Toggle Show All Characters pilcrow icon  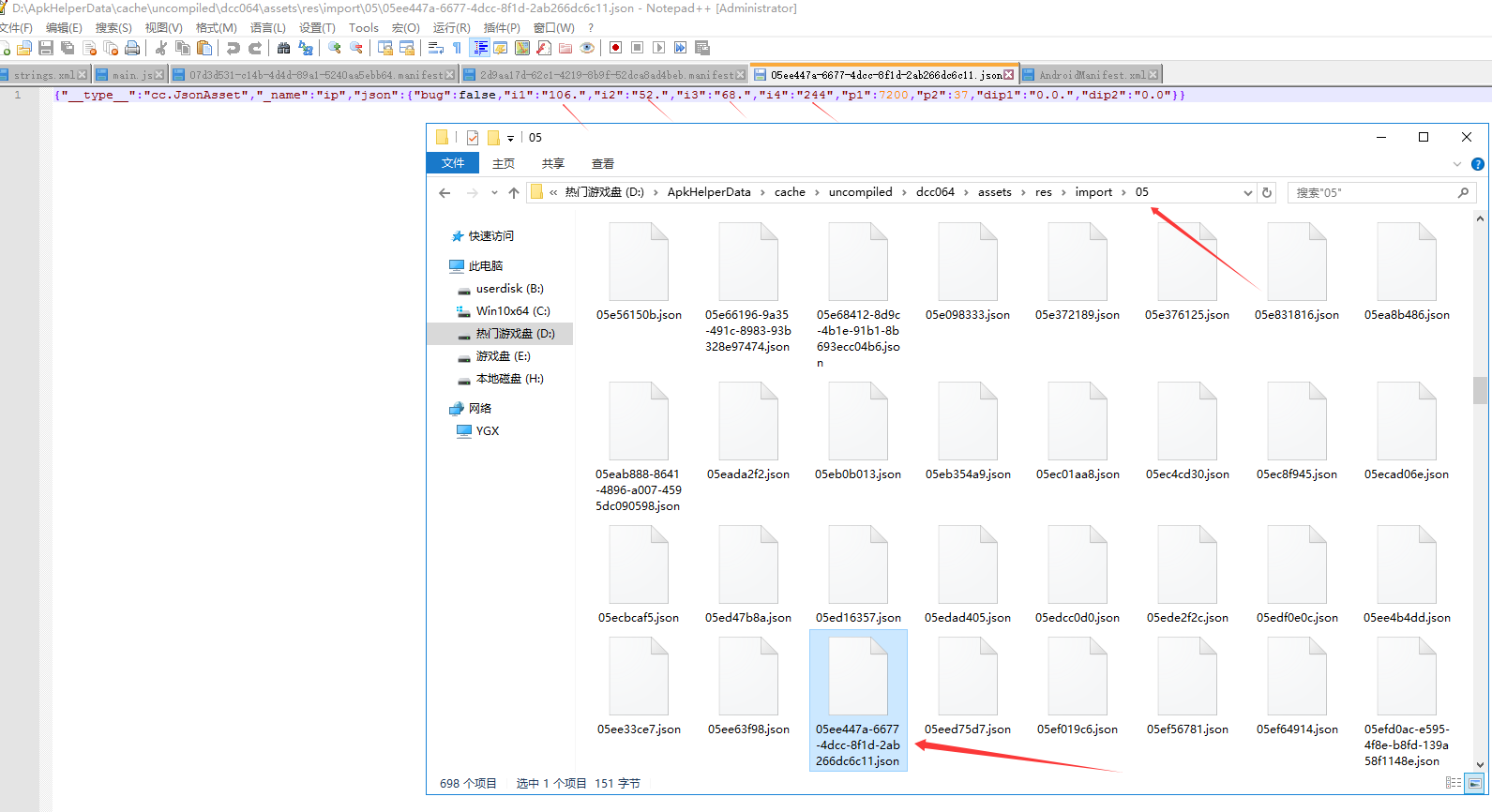(x=457, y=48)
